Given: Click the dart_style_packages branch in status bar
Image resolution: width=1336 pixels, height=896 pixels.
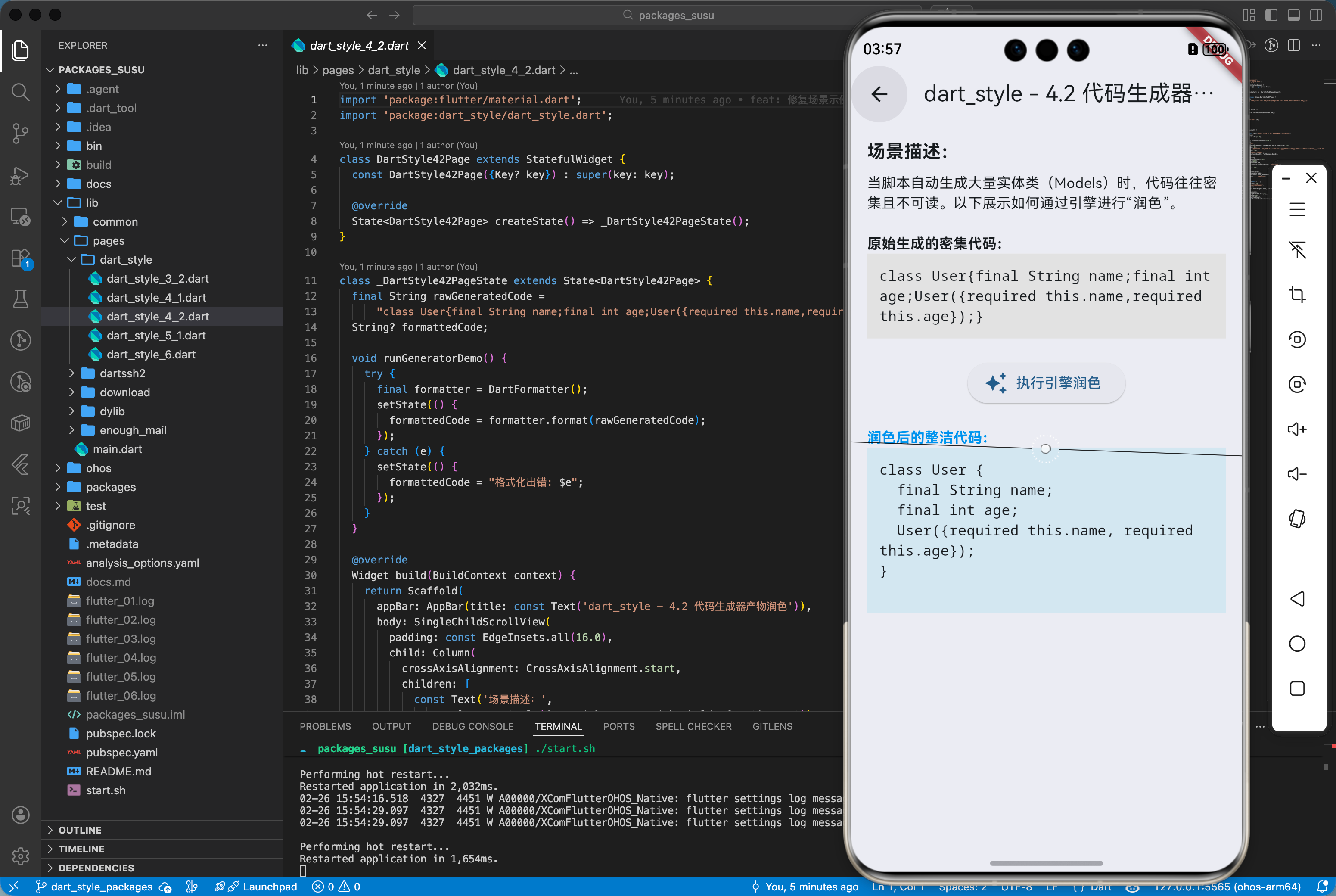Looking at the screenshot, I should 102,886.
